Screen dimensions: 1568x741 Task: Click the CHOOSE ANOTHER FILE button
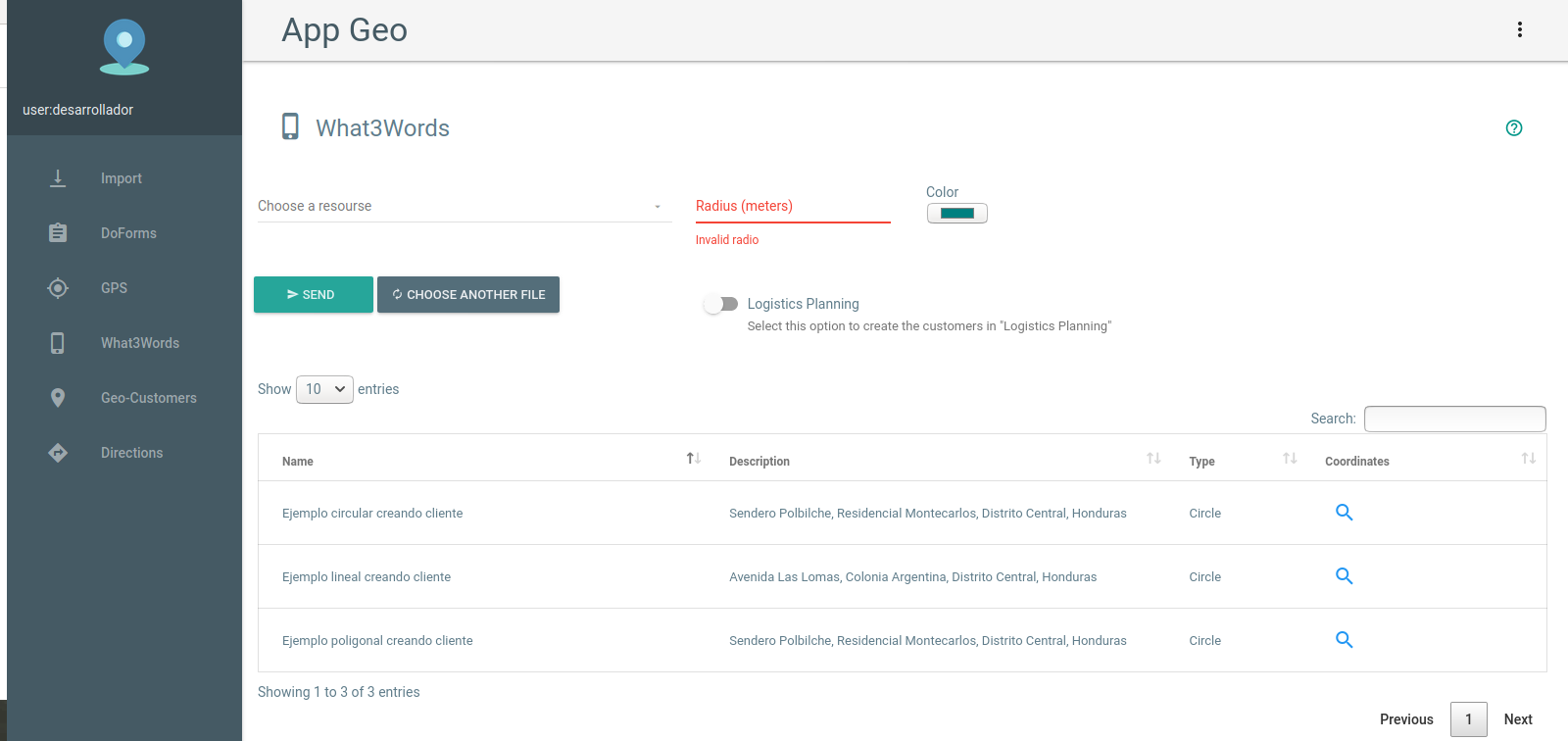[468, 294]
